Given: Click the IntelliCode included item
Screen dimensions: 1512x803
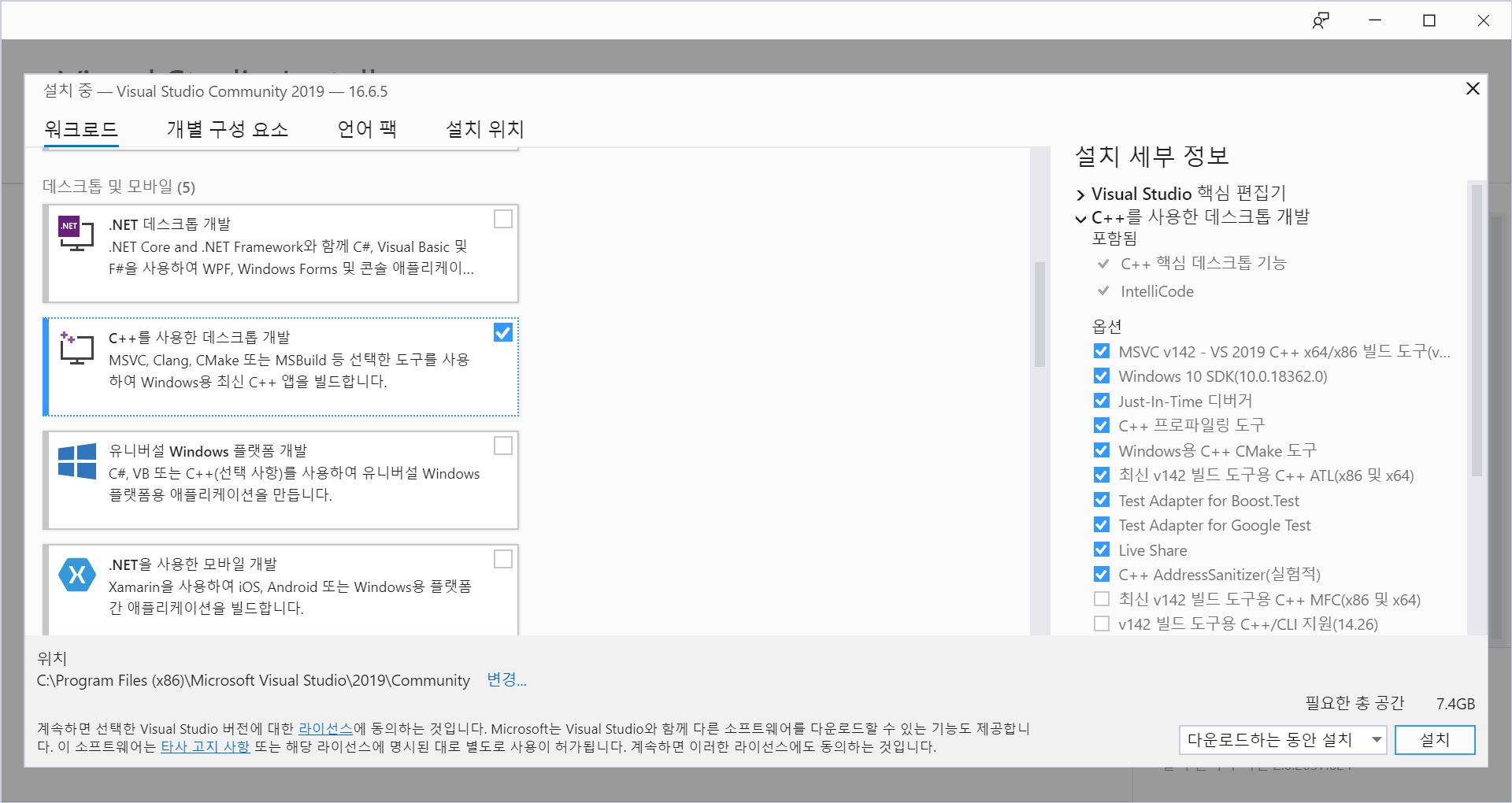Looking at the screenshot, I should click(1157, 291).
